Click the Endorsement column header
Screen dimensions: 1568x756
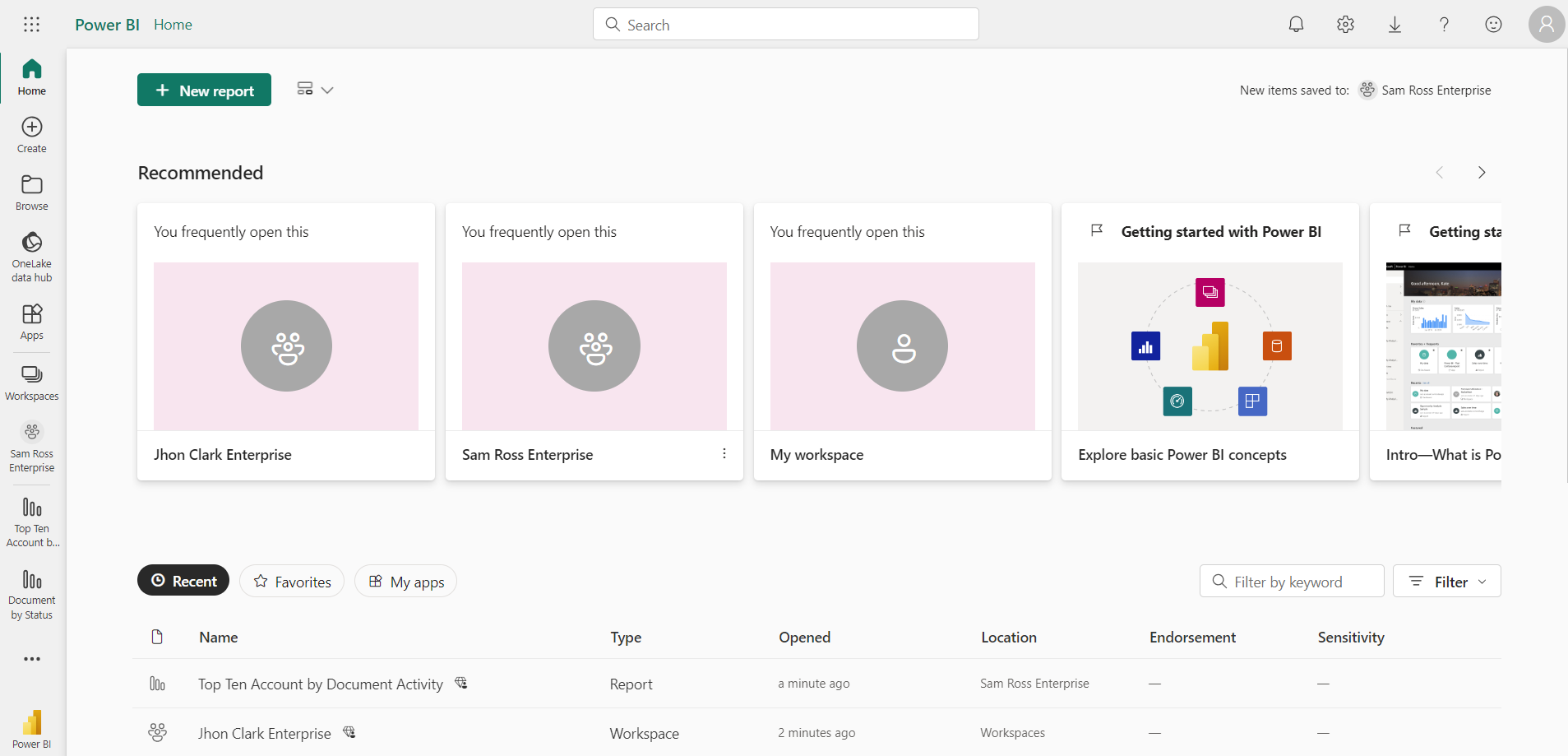[1192, 638]
